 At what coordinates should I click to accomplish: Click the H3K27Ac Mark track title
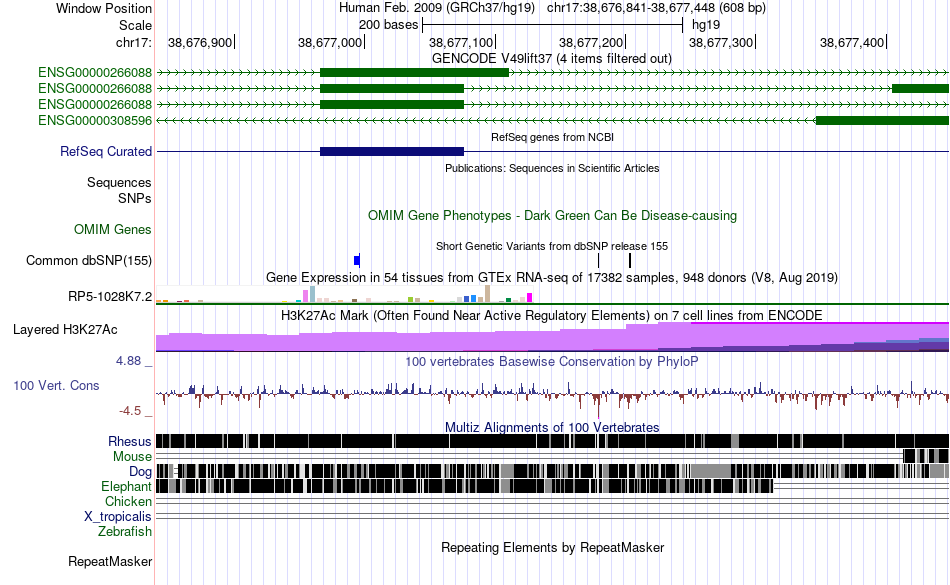coord(552,316)
